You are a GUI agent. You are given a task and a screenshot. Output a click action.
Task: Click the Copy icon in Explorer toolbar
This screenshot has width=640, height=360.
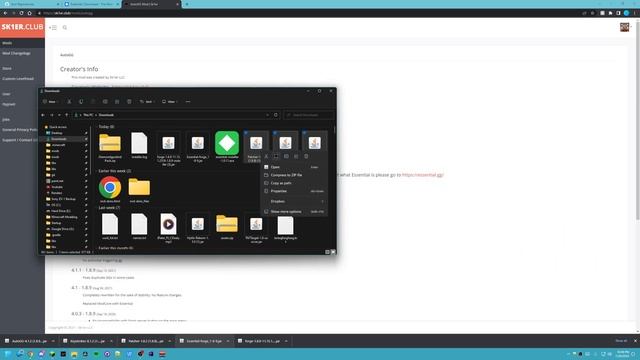pyautogui.click(x=81, y=102)
